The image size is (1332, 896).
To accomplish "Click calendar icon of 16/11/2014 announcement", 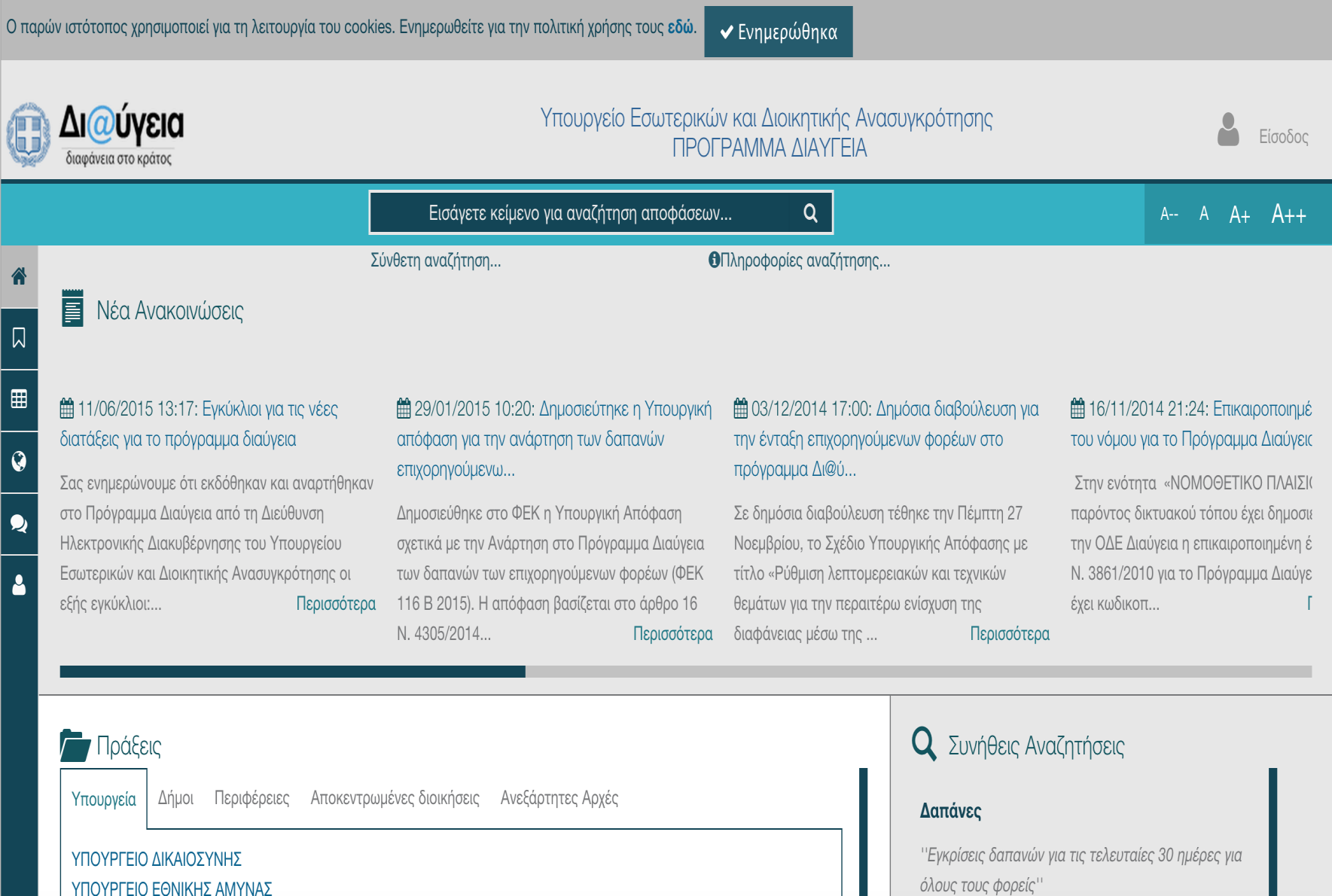I will [1077, 409].
